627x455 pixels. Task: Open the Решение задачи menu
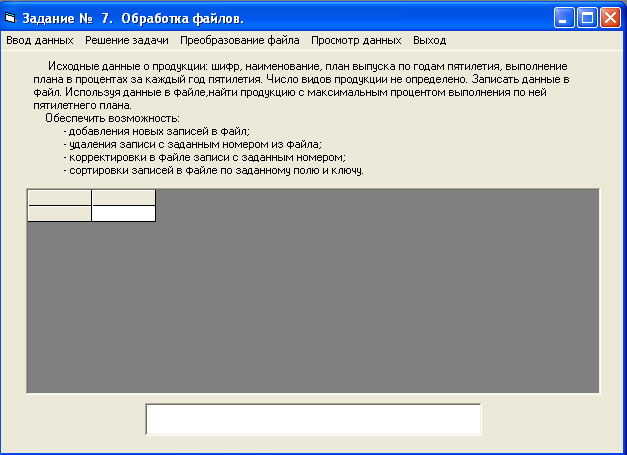pyautogui.click(x=127, y=40)
